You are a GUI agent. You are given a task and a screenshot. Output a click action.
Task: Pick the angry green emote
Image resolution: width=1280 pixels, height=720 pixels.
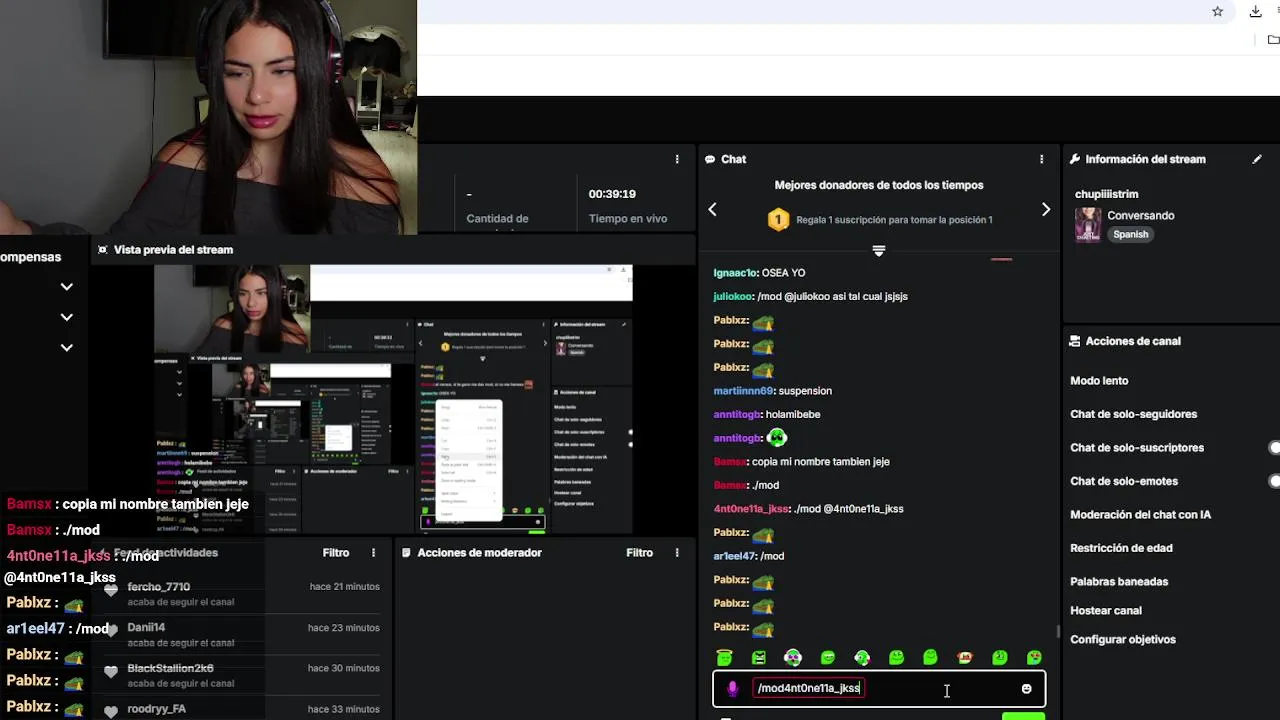coord(759,657)
